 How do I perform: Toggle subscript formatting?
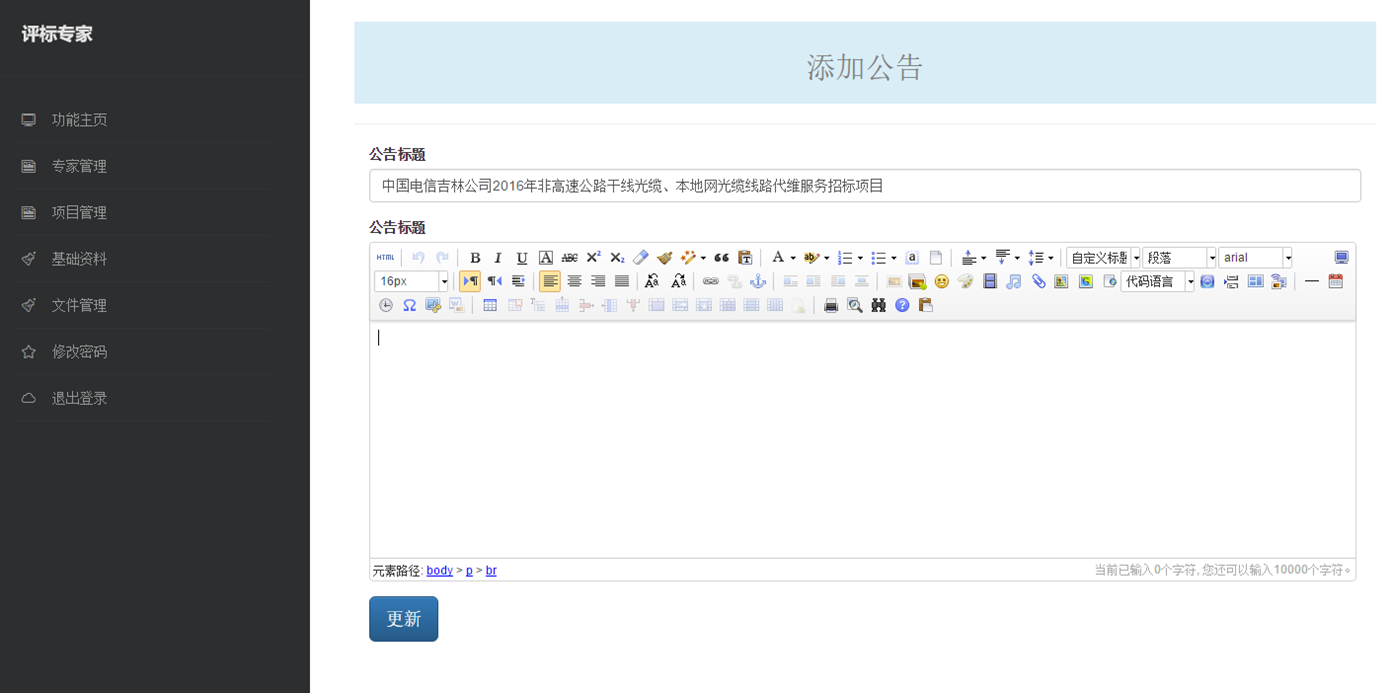[x=617, y=257]
